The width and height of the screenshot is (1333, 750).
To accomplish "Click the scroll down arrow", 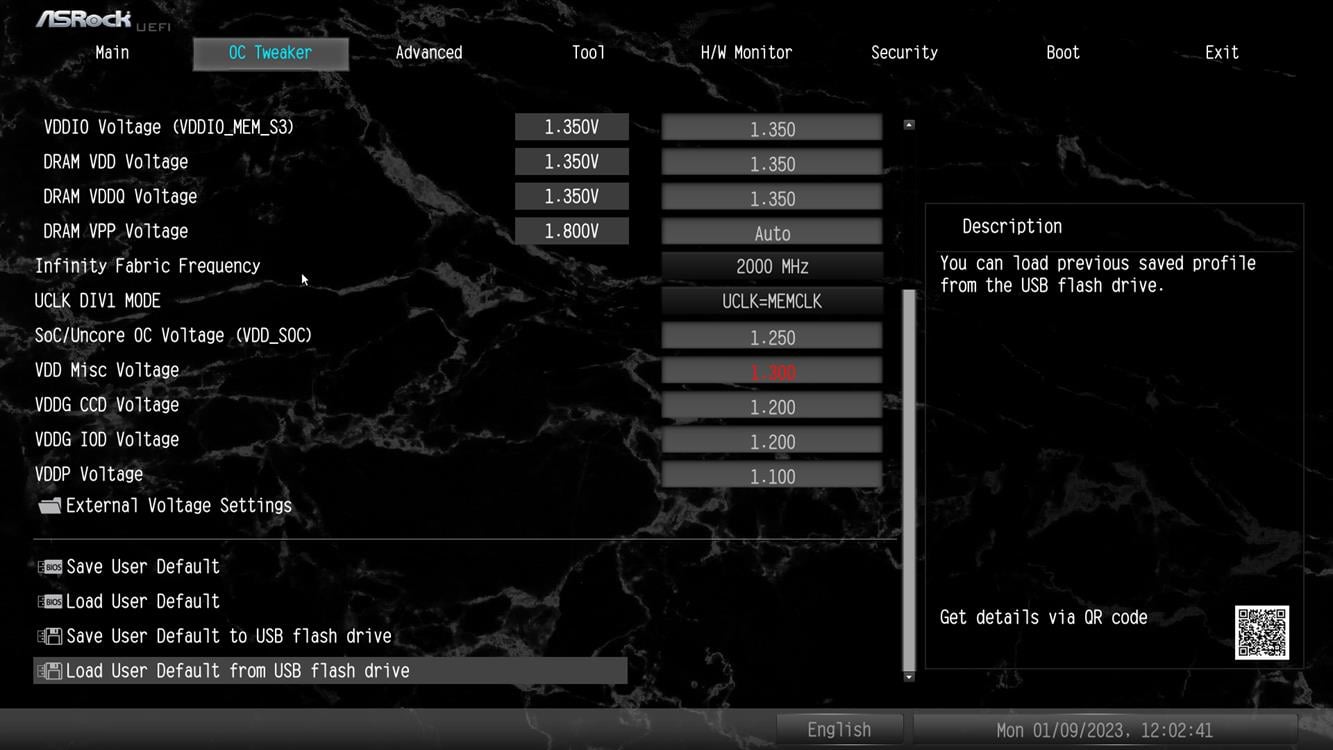I will 909,677.
